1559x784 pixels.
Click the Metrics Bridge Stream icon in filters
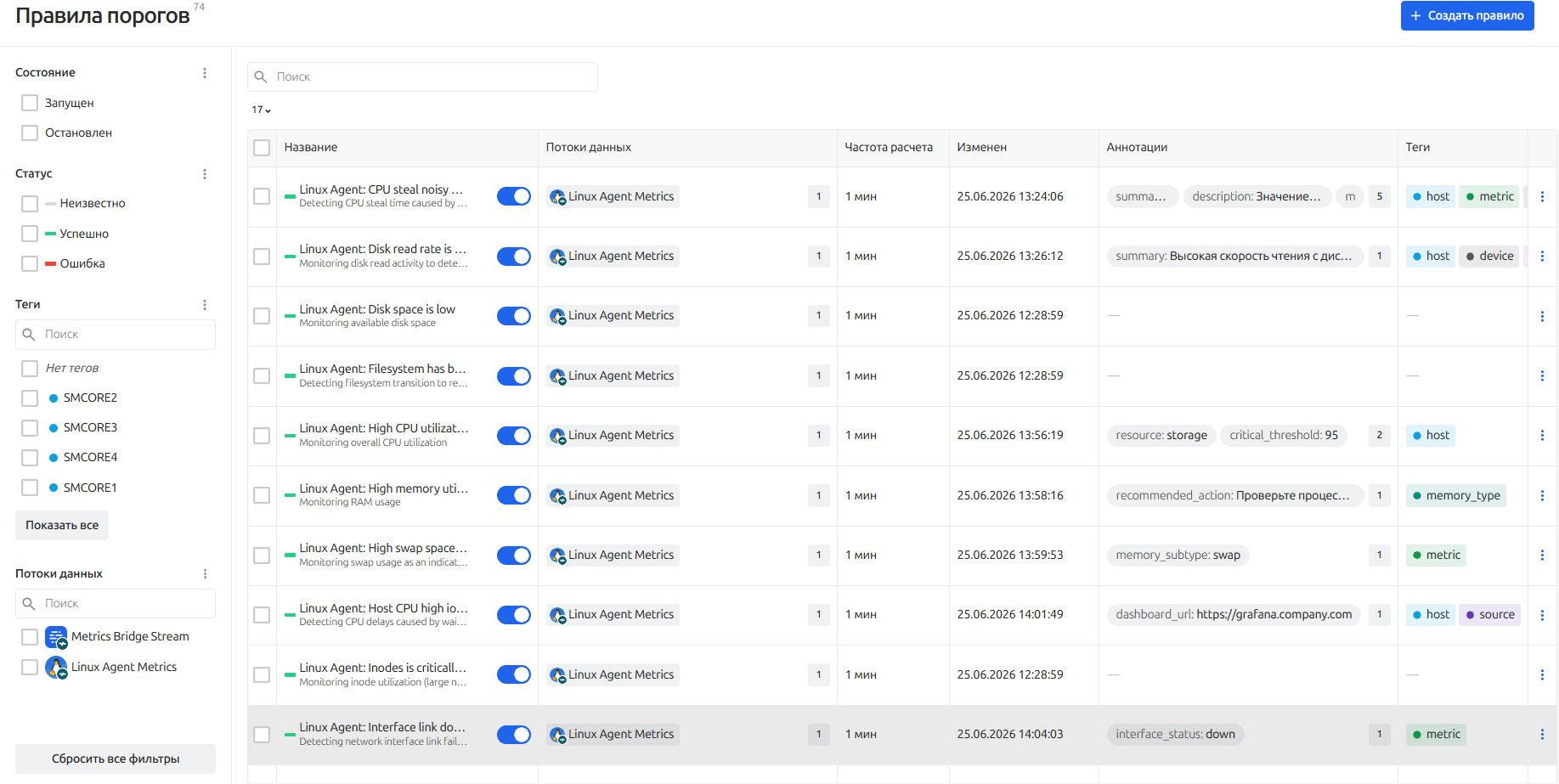coord(56,637)
